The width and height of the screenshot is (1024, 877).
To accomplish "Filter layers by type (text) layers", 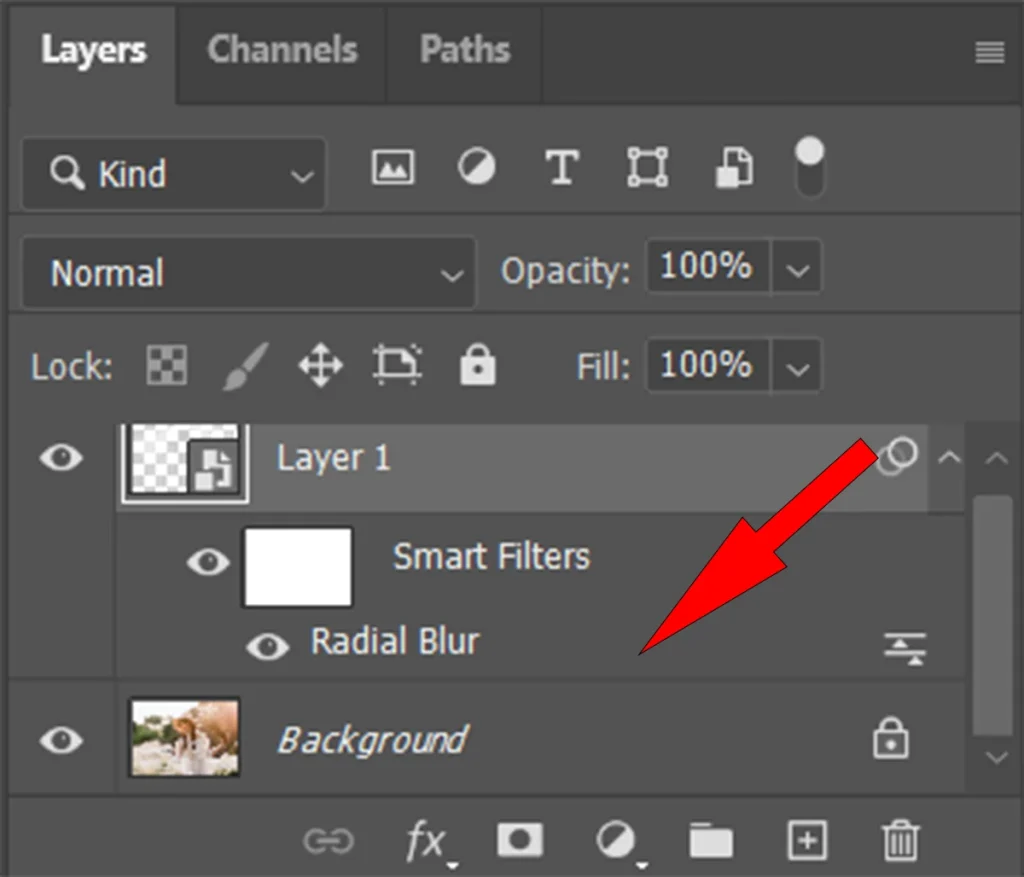I will click(562, 168).
